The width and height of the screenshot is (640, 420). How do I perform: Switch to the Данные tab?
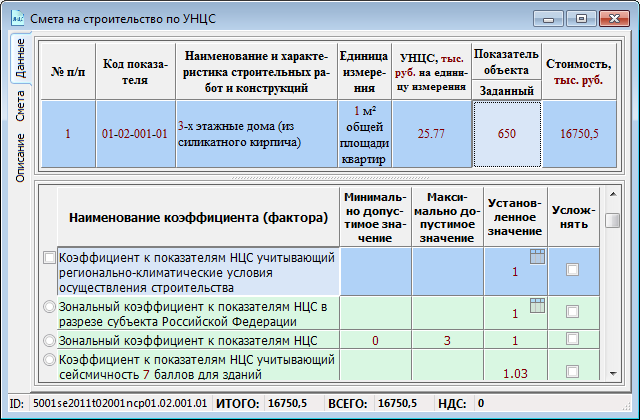(20, 58)
